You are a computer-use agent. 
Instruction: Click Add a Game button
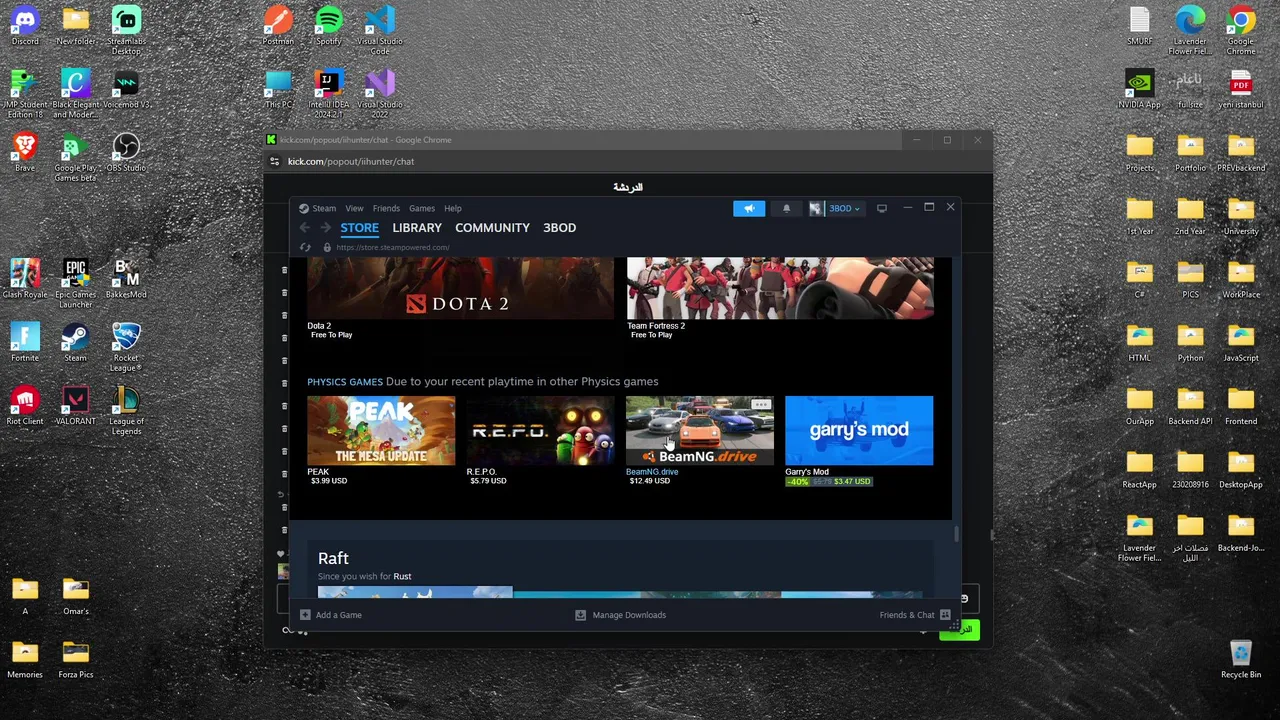[331, 615]
